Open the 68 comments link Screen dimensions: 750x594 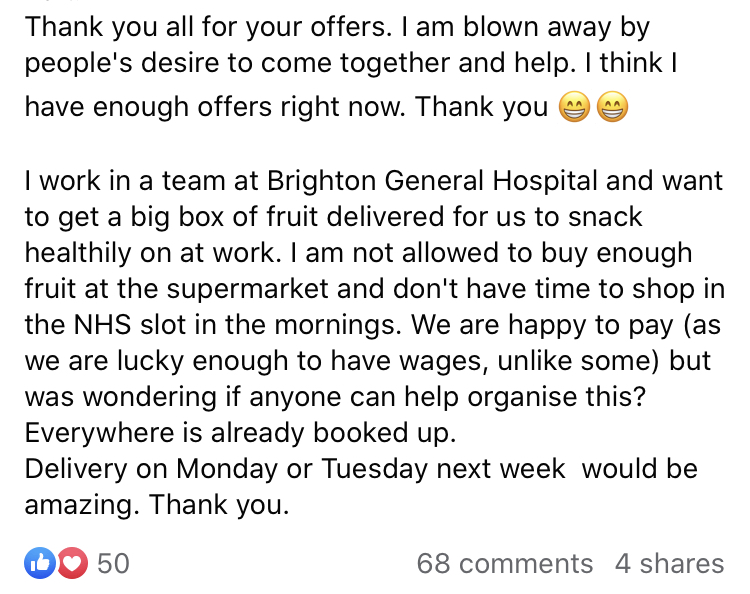click(505, 563)
